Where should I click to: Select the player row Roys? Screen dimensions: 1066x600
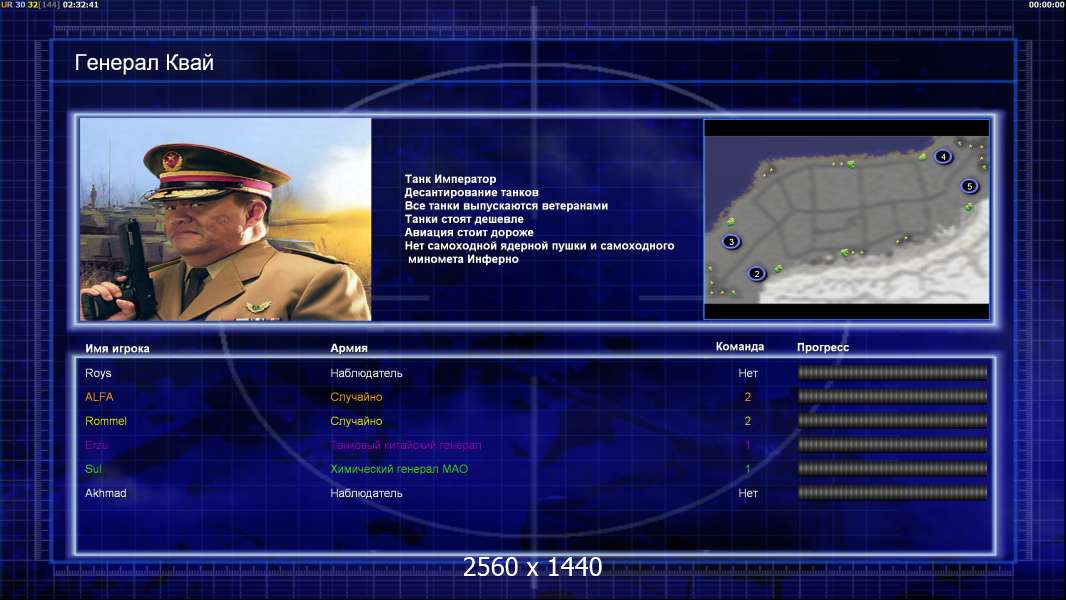click(x=536, y=373)
